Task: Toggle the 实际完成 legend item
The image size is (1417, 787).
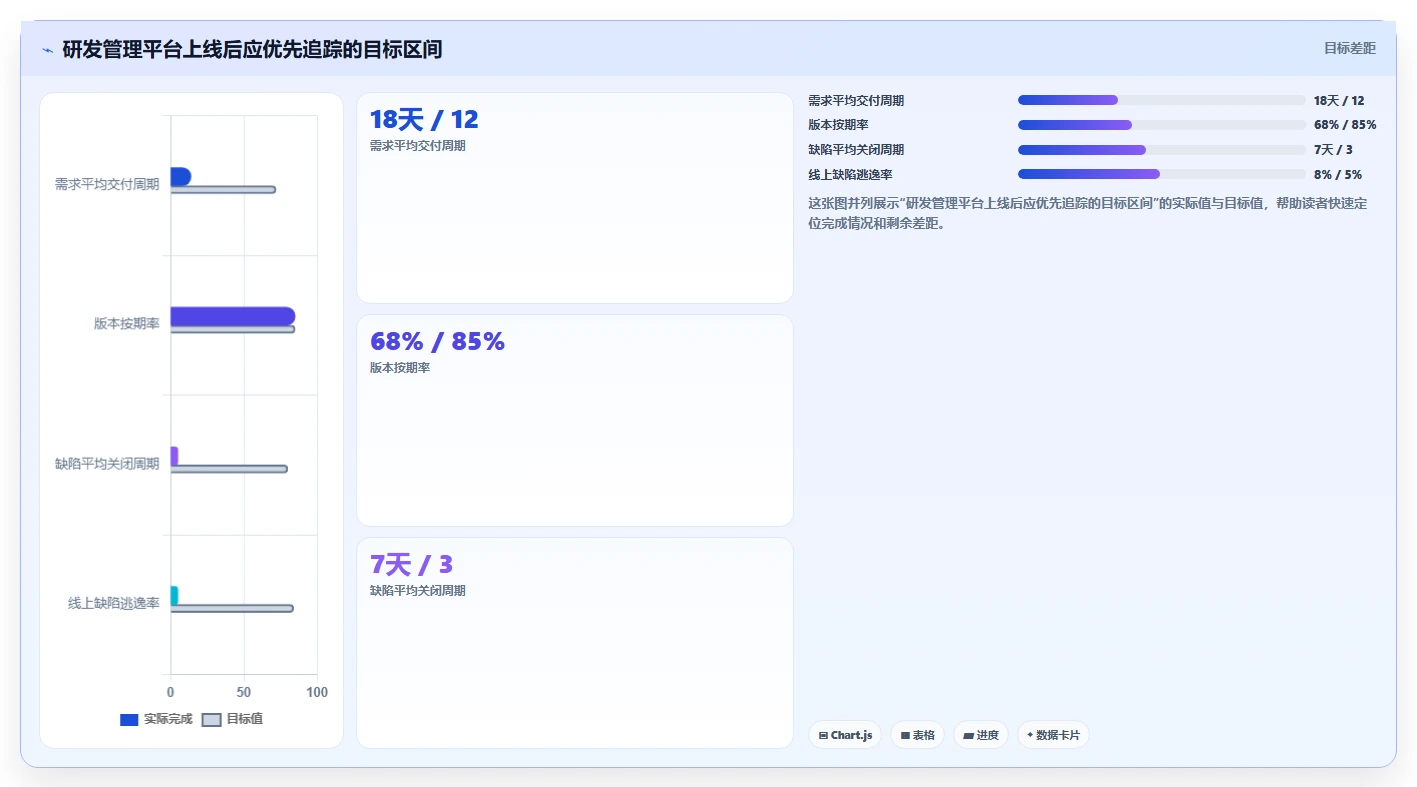Action: tap(155, 719)
